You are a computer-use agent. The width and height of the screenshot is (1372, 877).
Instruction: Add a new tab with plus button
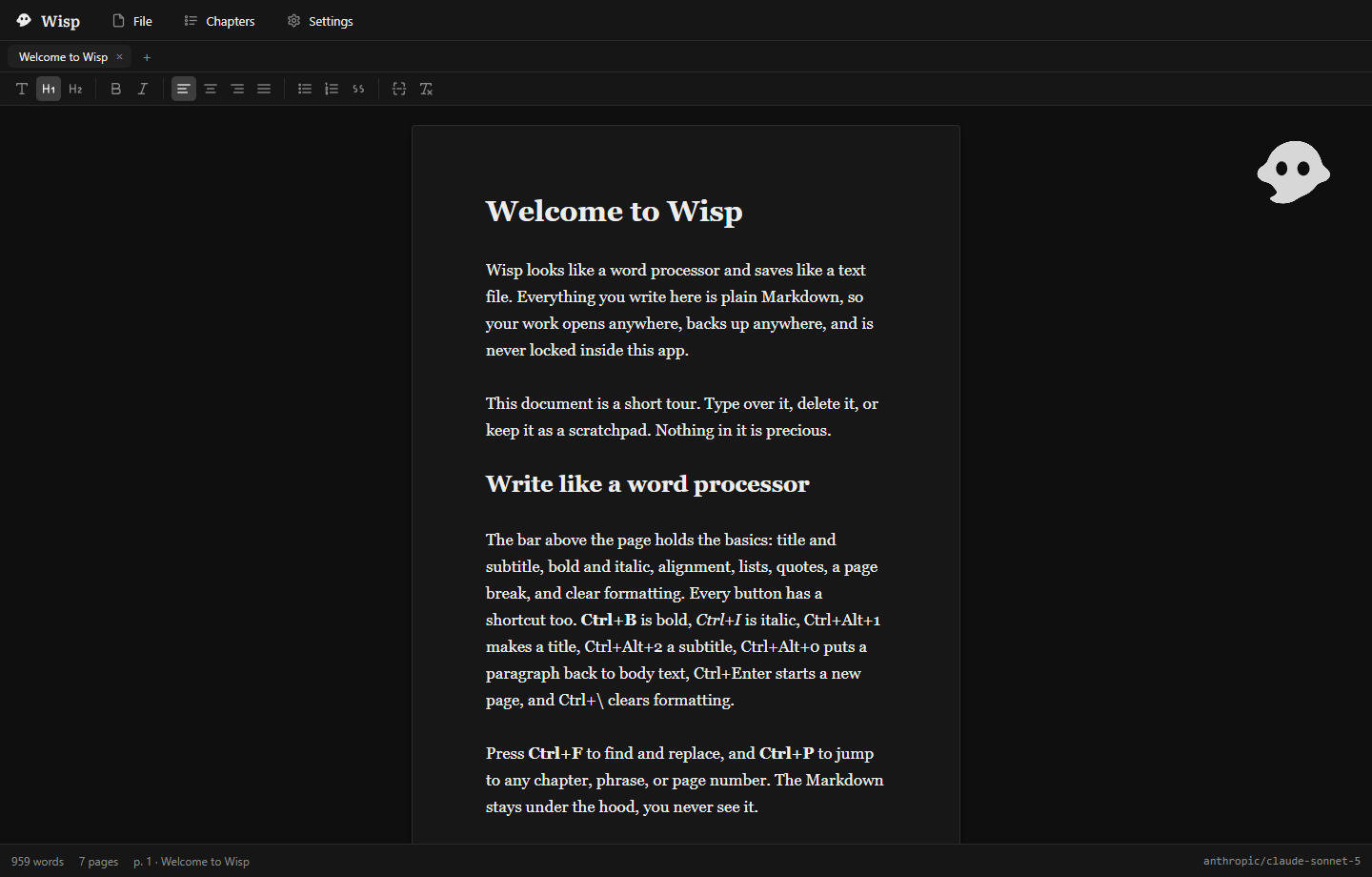[147, 57]
